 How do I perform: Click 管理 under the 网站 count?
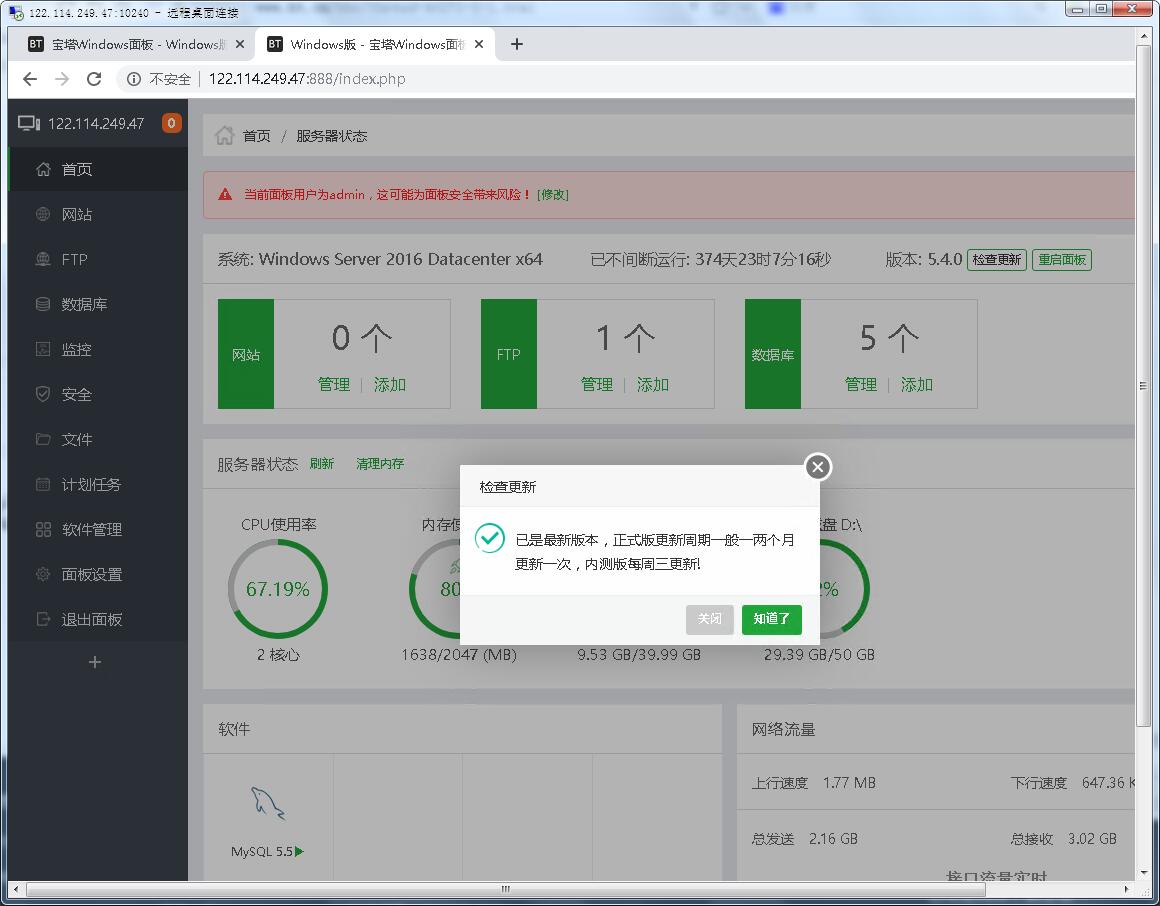click(334, 385)
